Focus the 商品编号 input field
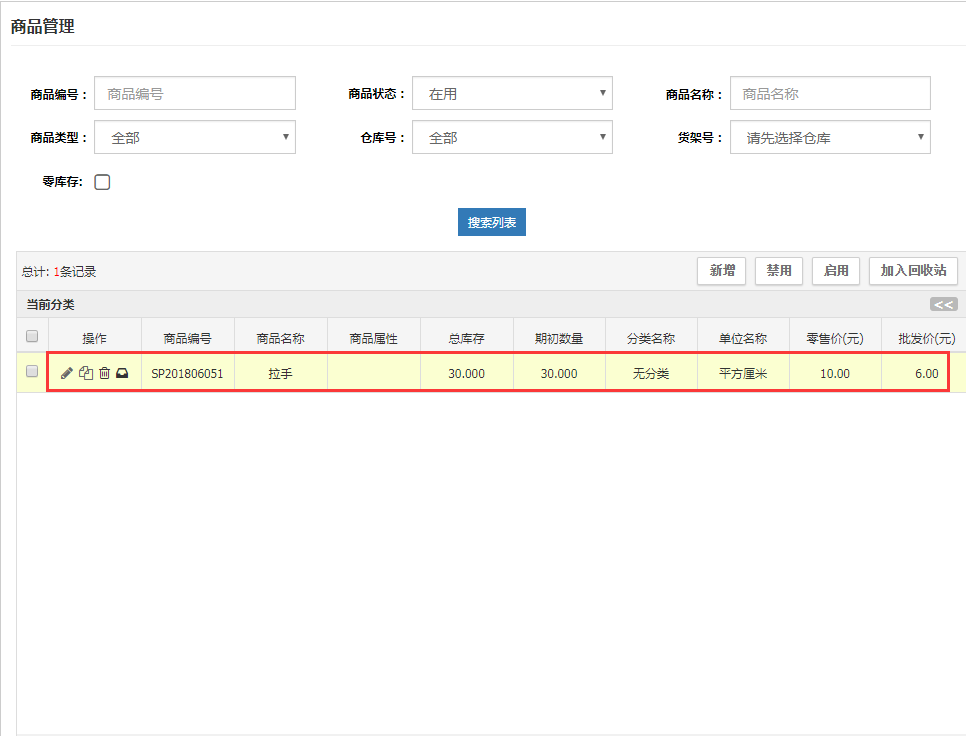 [195, 93]
